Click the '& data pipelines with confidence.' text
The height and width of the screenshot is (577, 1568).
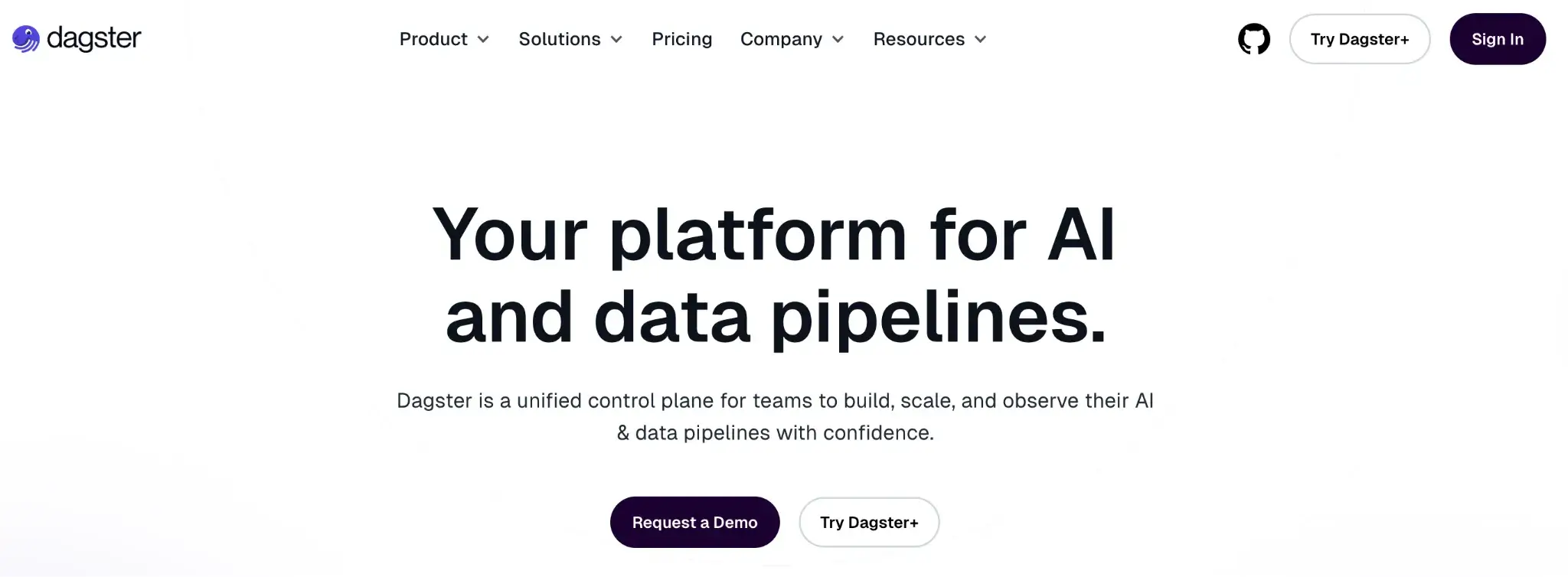click(775, 433)
